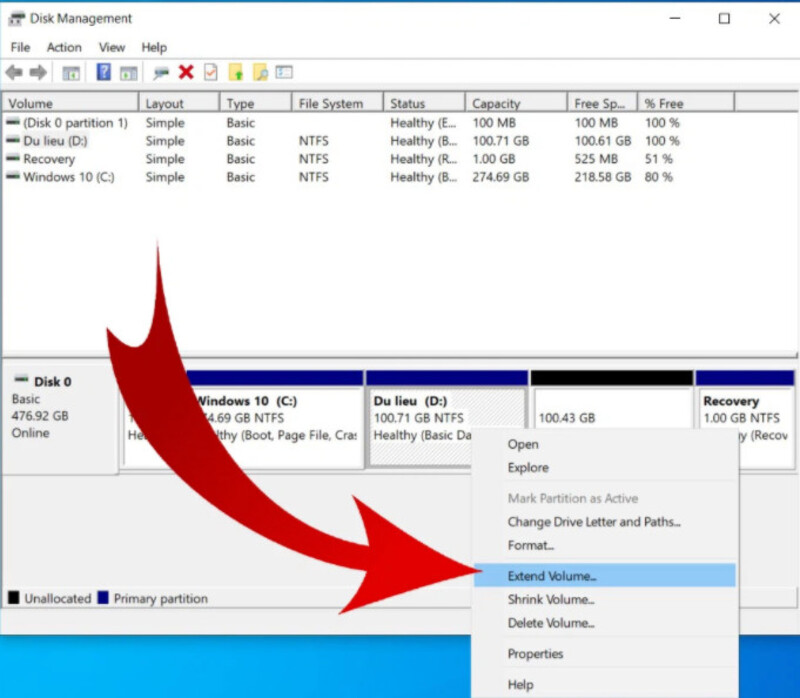This screenshot has height=698, width=800.
Task: Click the 274.69 GB capacity cell
Action: tap(501, 177)
